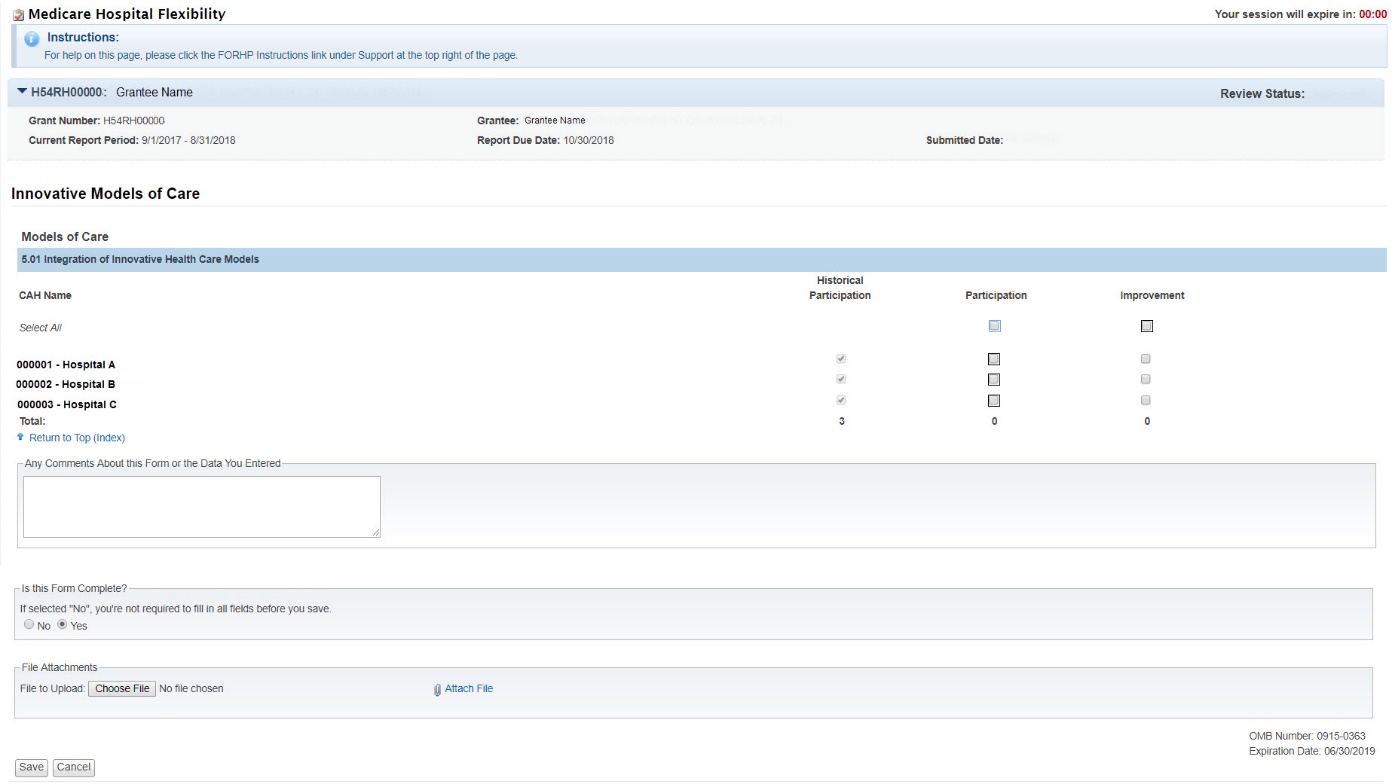
Task: Toggle Select All in the Participation column
Action: pos(994,326)
